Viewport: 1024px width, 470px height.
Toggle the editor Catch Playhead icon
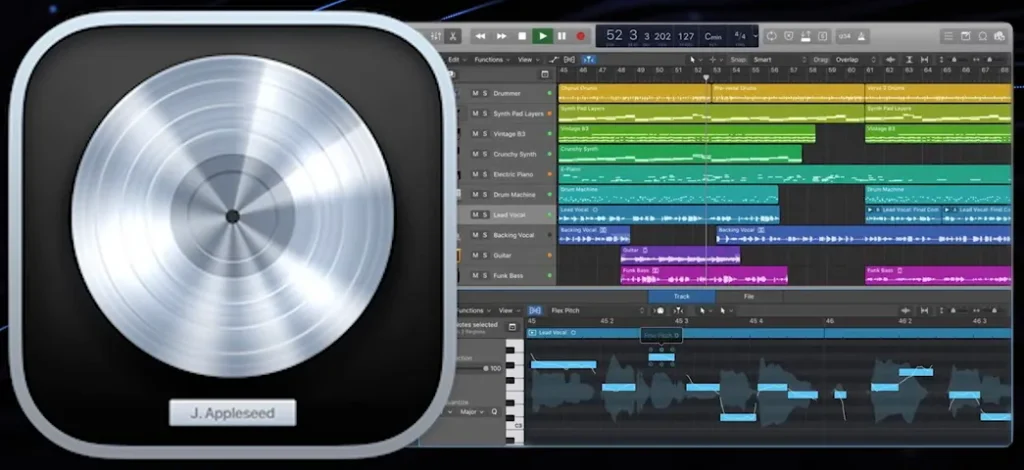tap(679, 311)
